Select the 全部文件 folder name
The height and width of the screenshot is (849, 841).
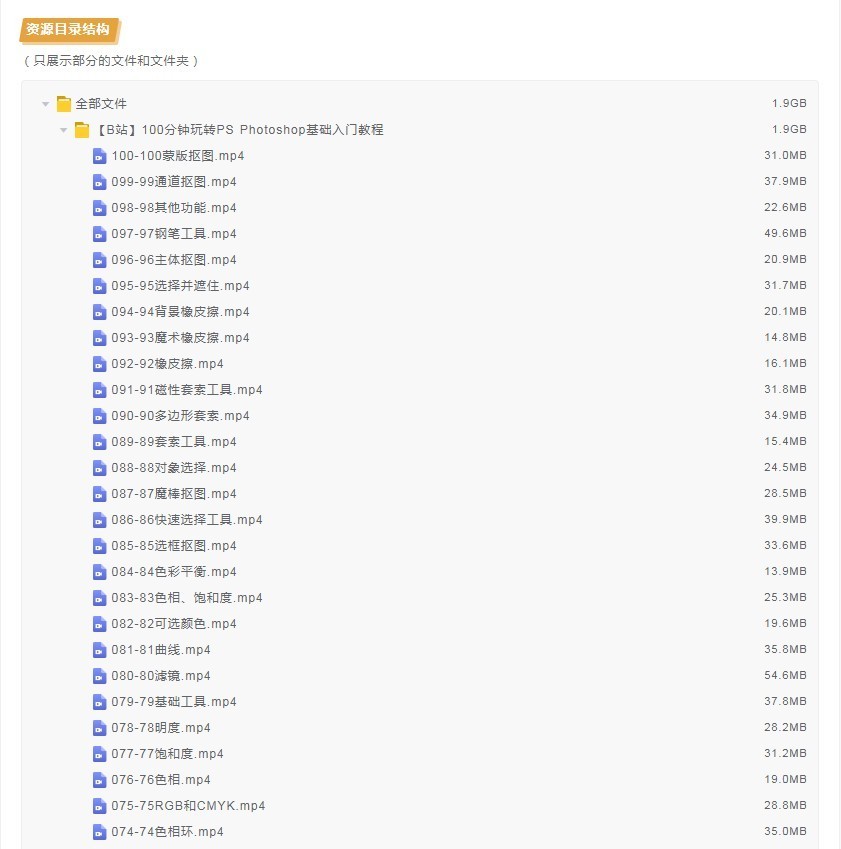[x=101, y=103]
